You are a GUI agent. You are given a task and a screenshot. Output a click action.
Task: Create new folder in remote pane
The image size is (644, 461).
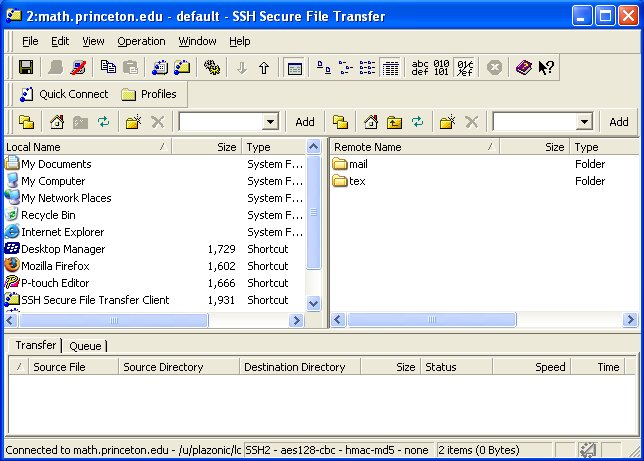pyautogui.click(x=447, y=122)
